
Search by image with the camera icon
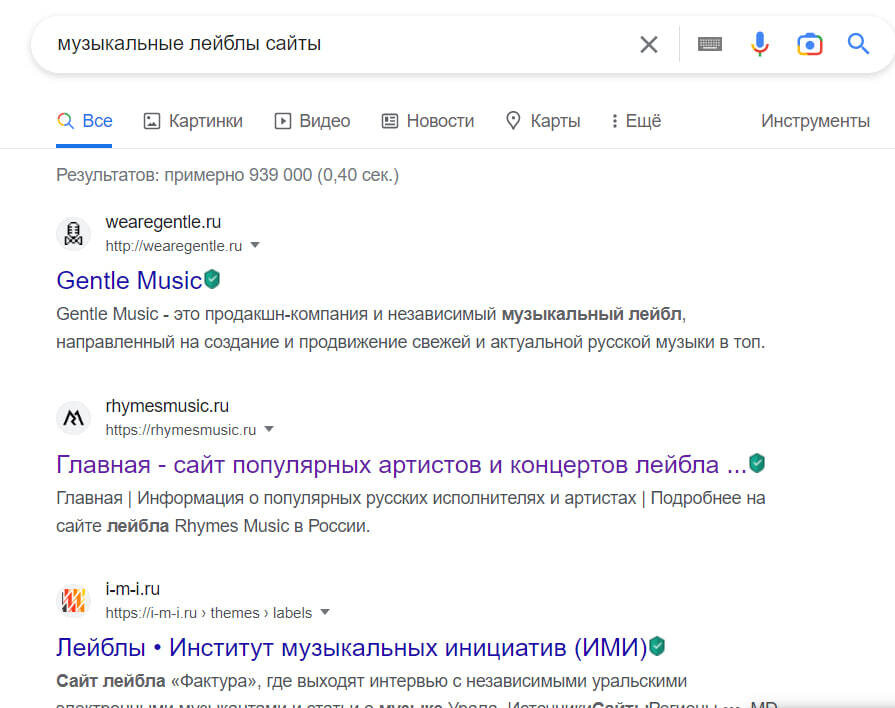(809, 44)
